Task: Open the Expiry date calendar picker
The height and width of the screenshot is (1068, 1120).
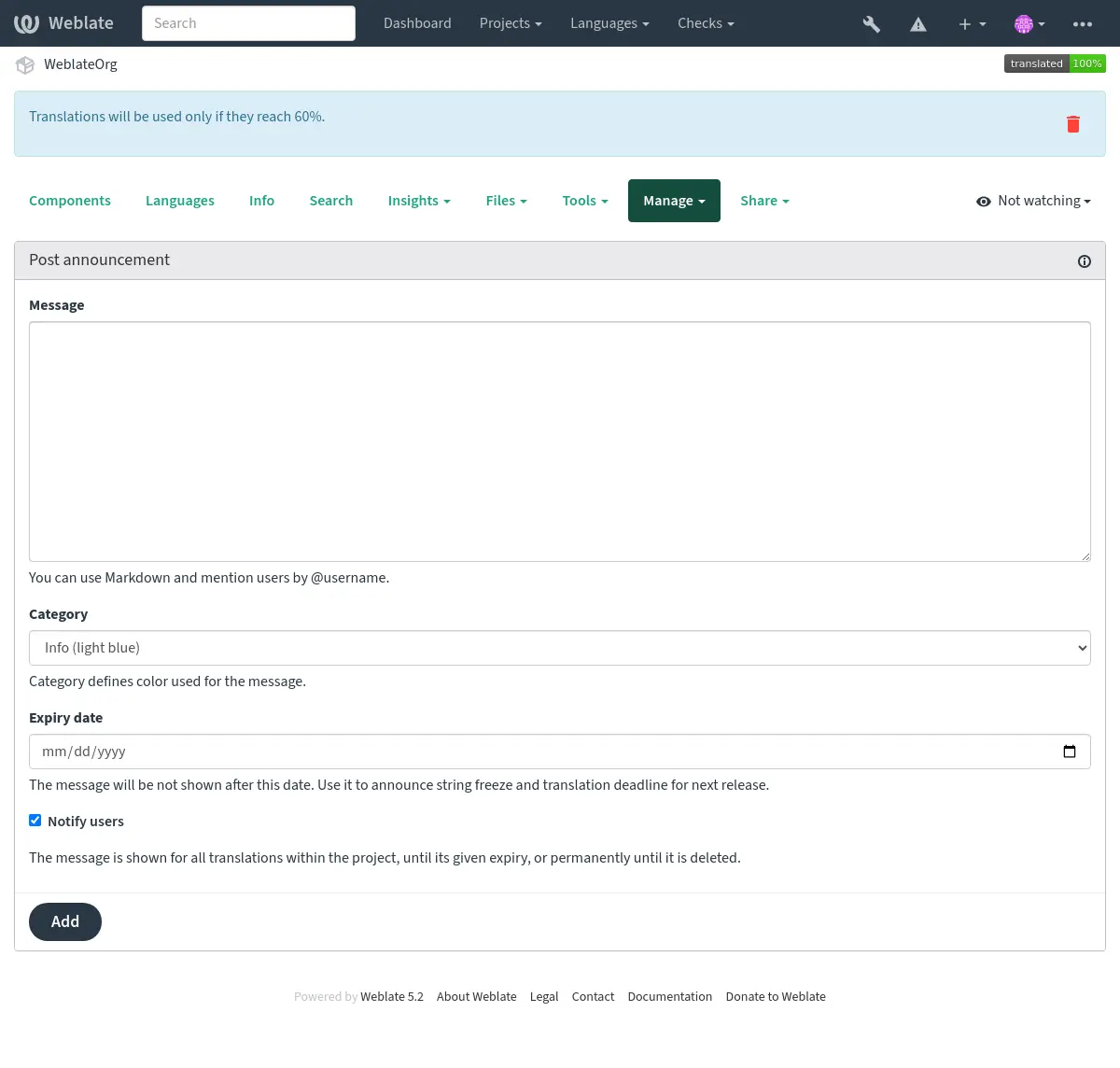Action: point(1070,752)
